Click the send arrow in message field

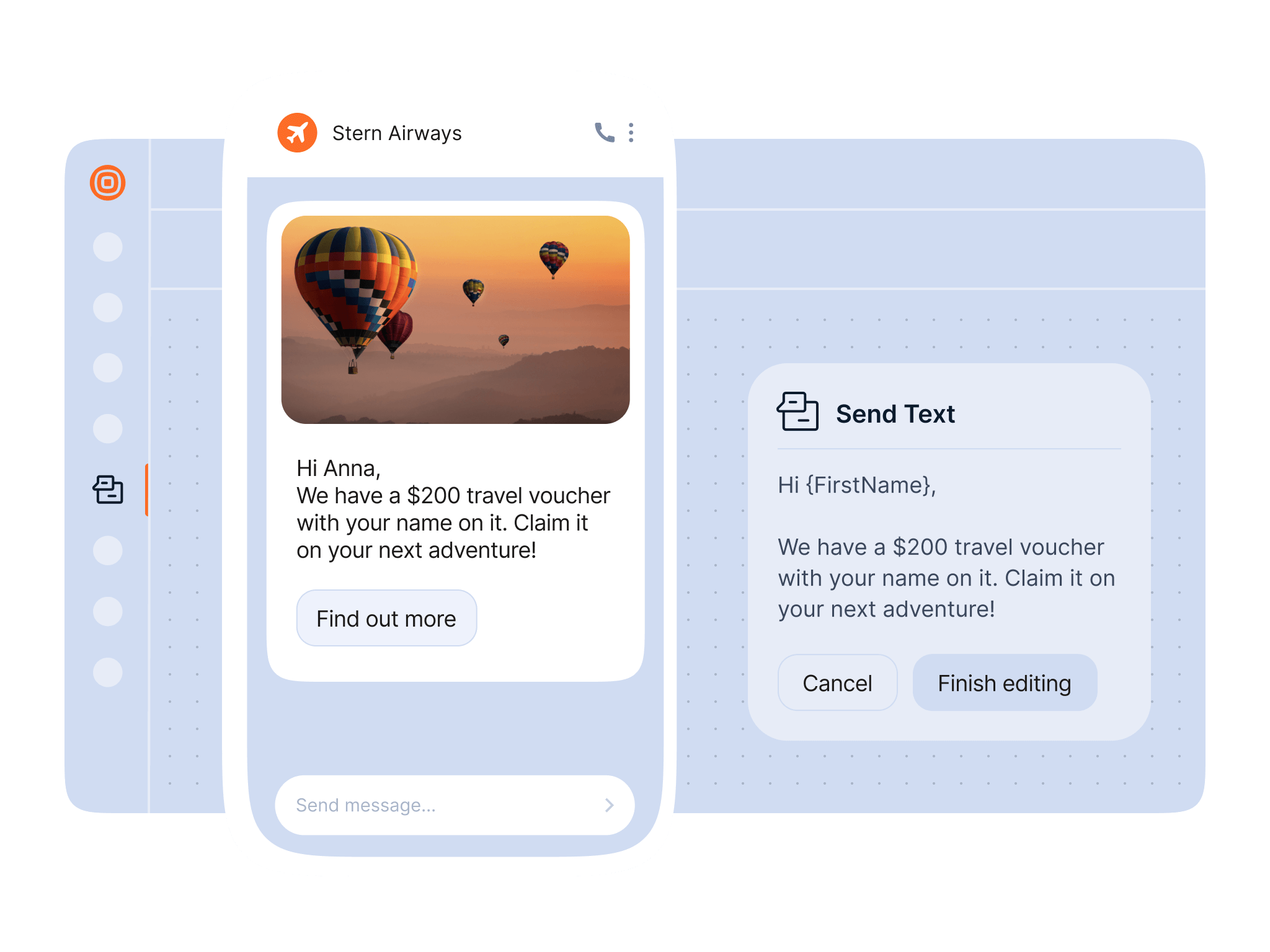[610, 805]
